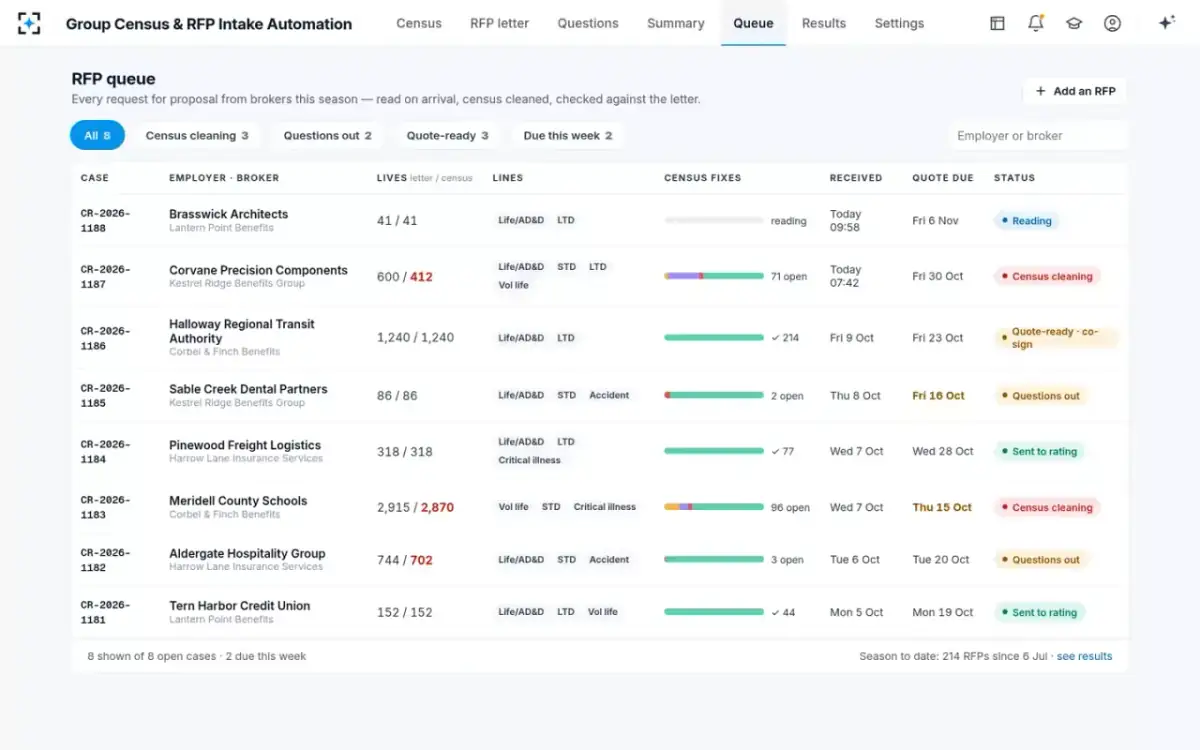Screen dimensions: 1200x750
Task: Open the Questions tab
Action: click(588, 23)
